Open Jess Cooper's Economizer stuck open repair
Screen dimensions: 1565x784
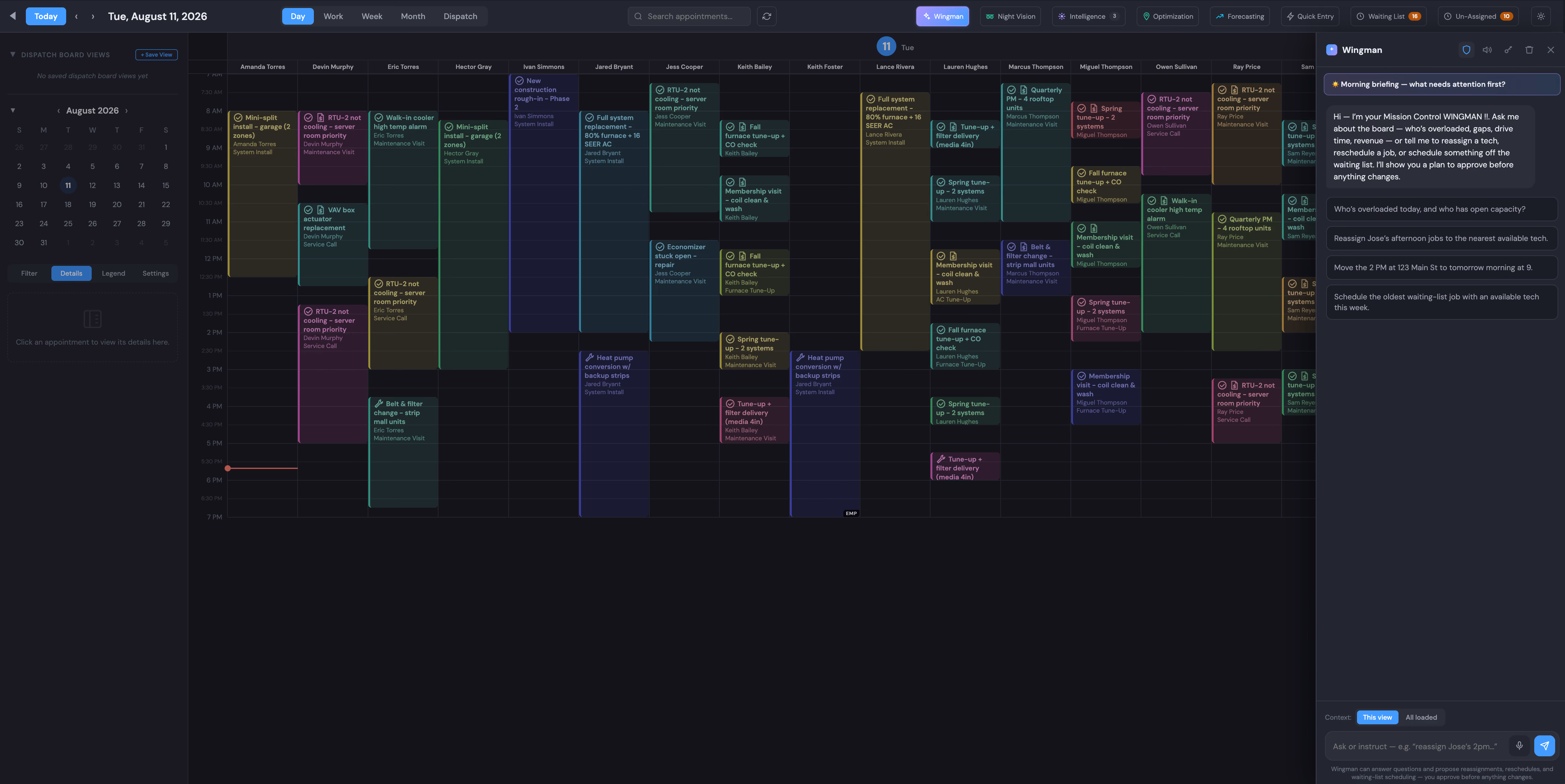(684, 291)
